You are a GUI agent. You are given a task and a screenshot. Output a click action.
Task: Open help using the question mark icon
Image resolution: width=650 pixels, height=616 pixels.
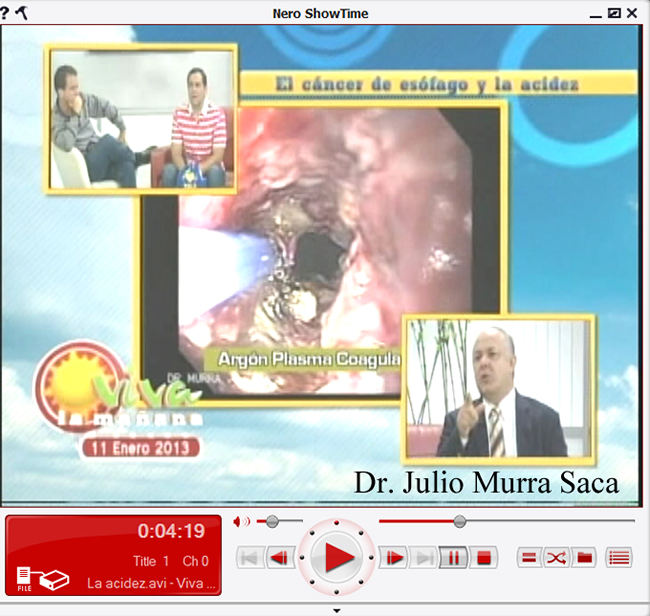5,12
